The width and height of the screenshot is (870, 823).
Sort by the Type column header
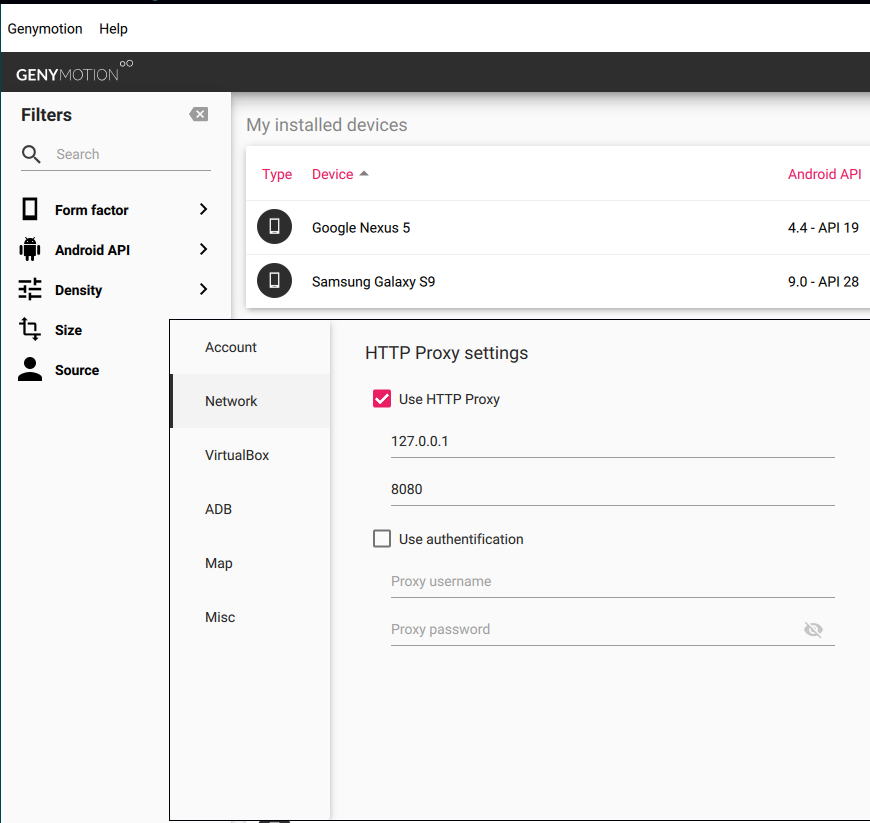277,174
